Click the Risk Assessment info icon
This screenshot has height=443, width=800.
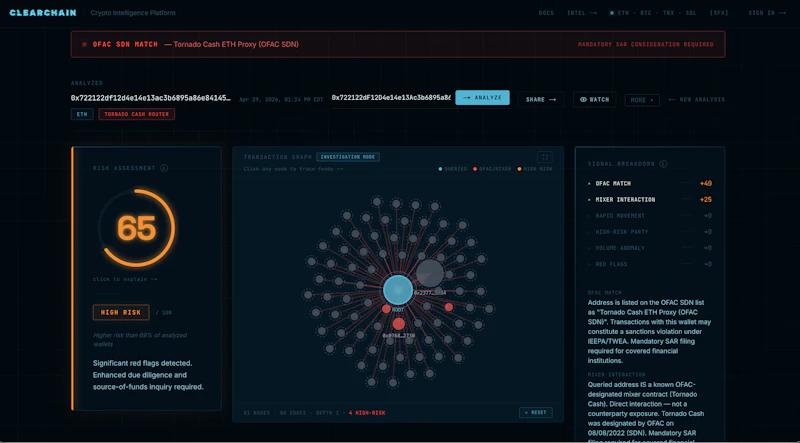pos(164,168)
